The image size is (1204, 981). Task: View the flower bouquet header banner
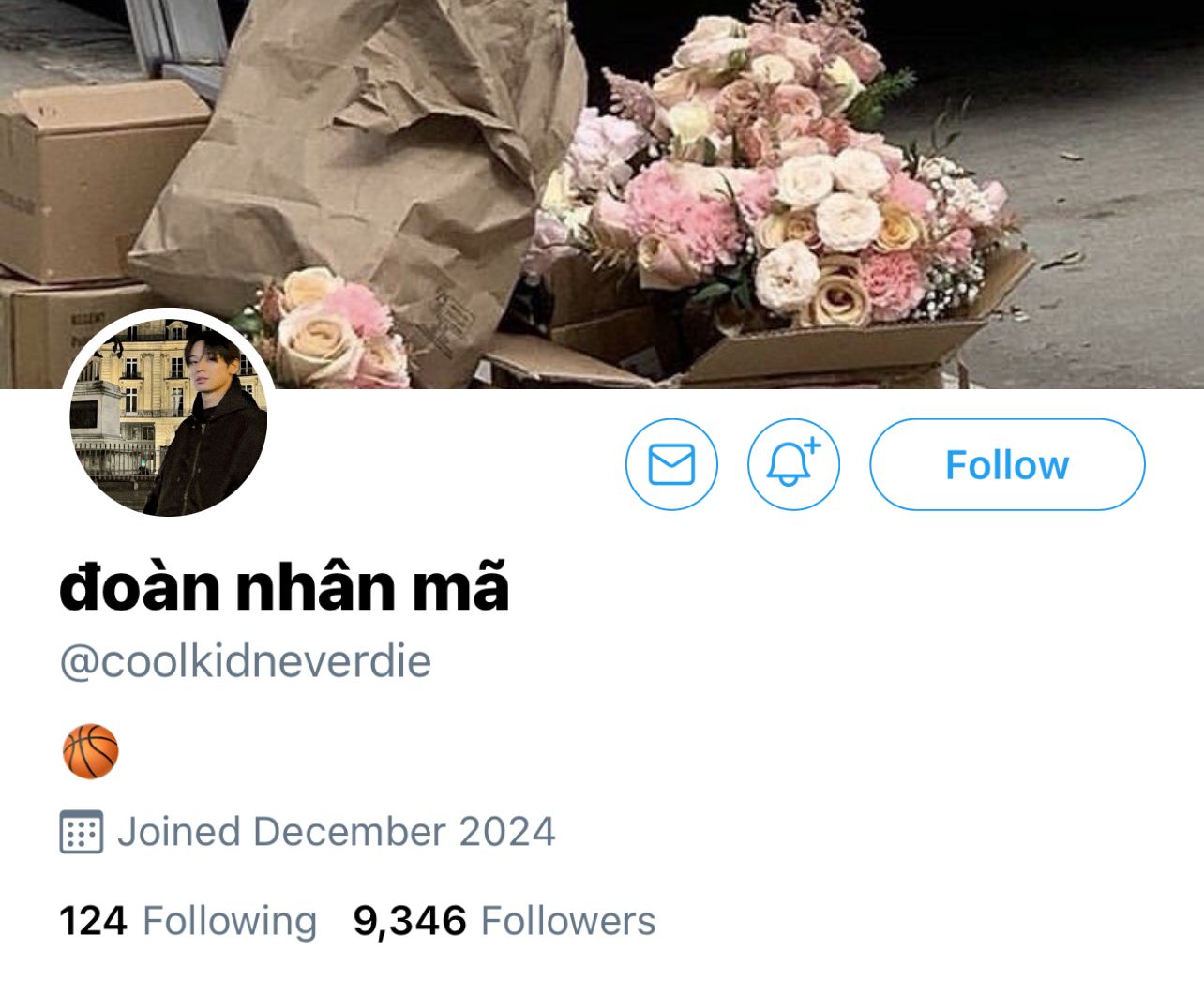tap(602, 194)
